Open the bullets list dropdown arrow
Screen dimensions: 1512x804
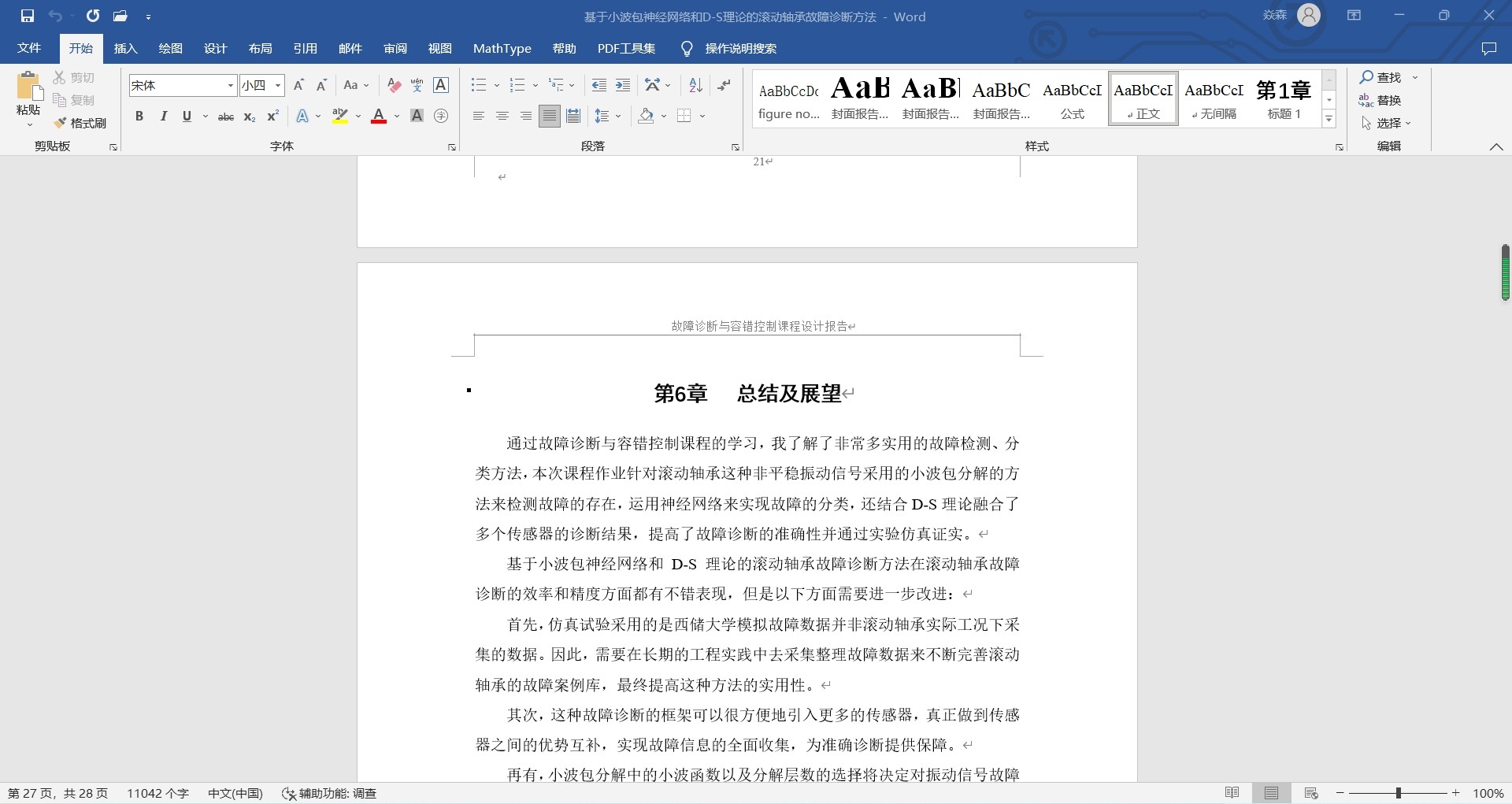495,85
